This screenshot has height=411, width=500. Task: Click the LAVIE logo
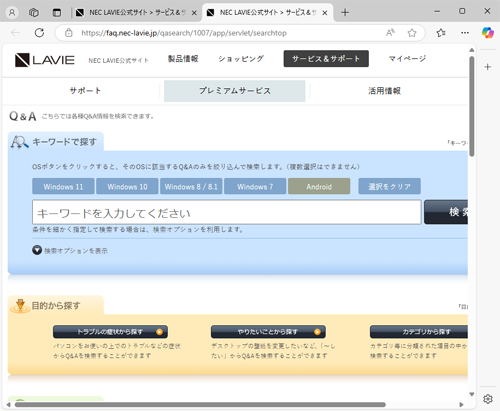[x=45, y=60]
